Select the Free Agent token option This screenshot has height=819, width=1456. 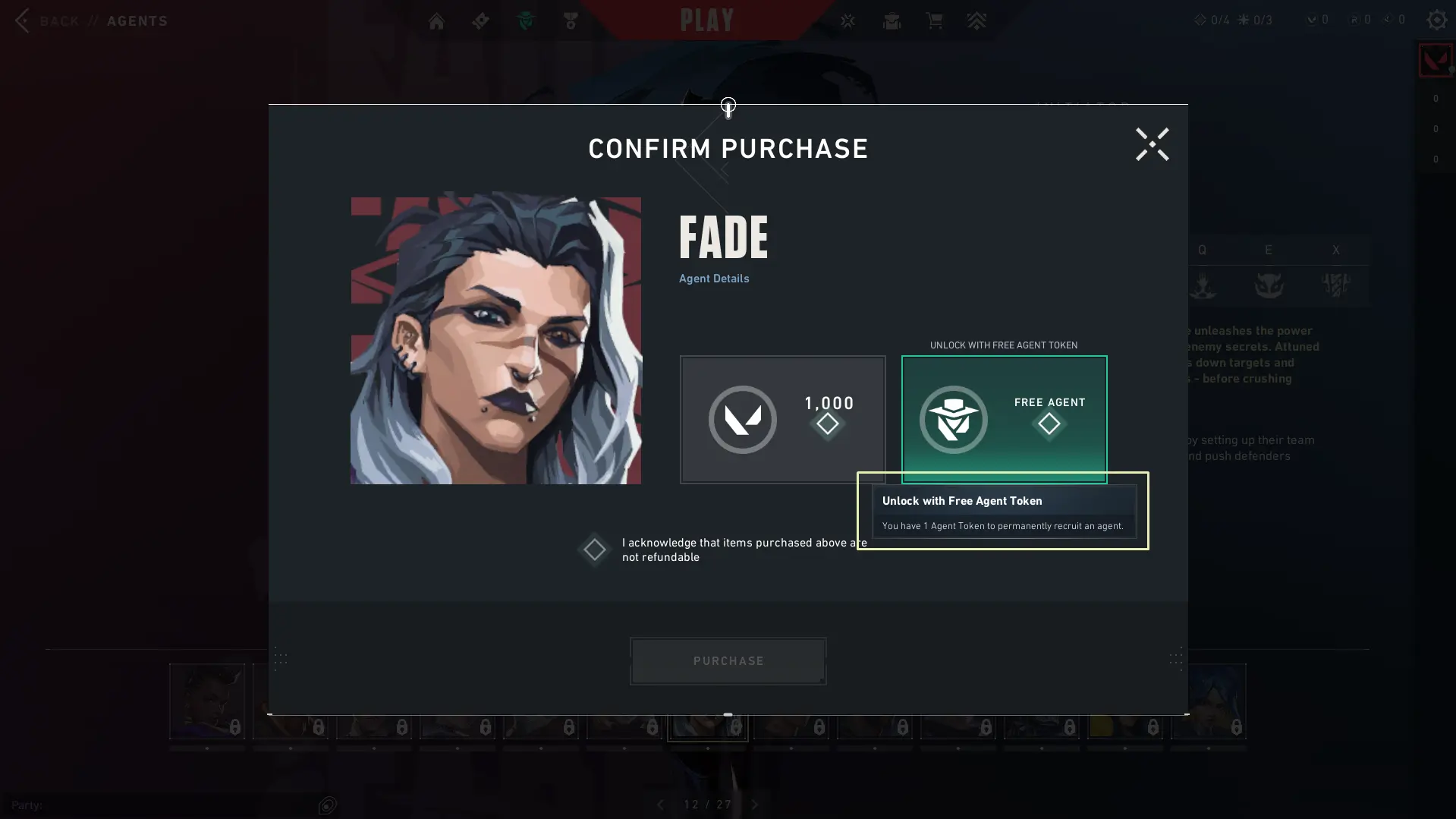click(1004, 419)
